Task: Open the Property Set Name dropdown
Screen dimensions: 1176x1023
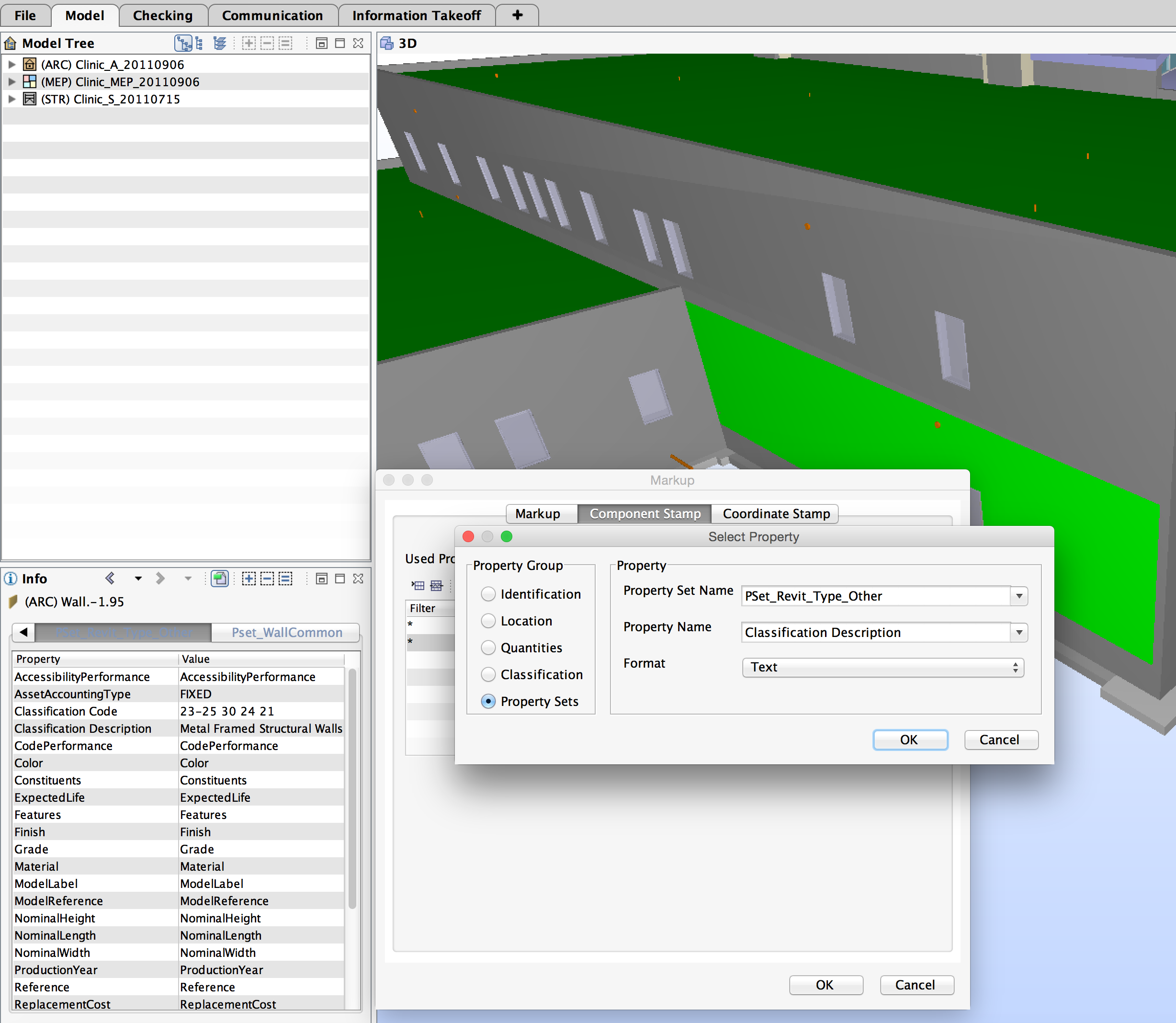Action: click(1019, 596)
